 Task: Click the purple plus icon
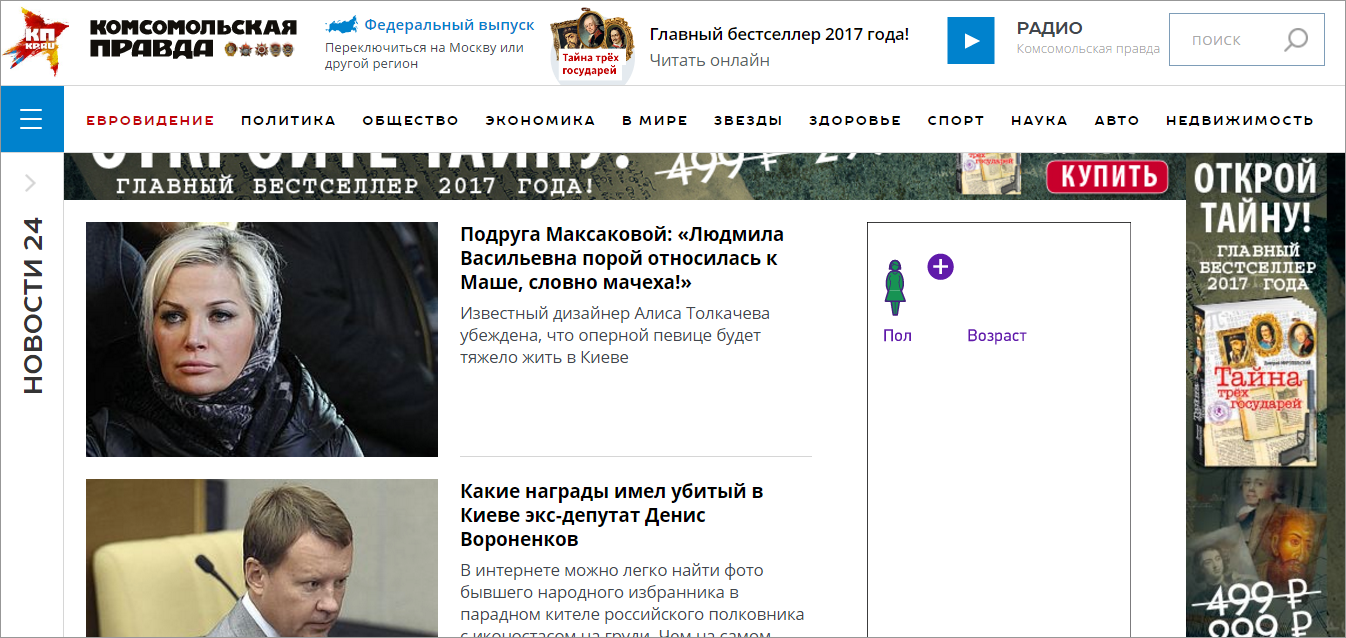940,267
